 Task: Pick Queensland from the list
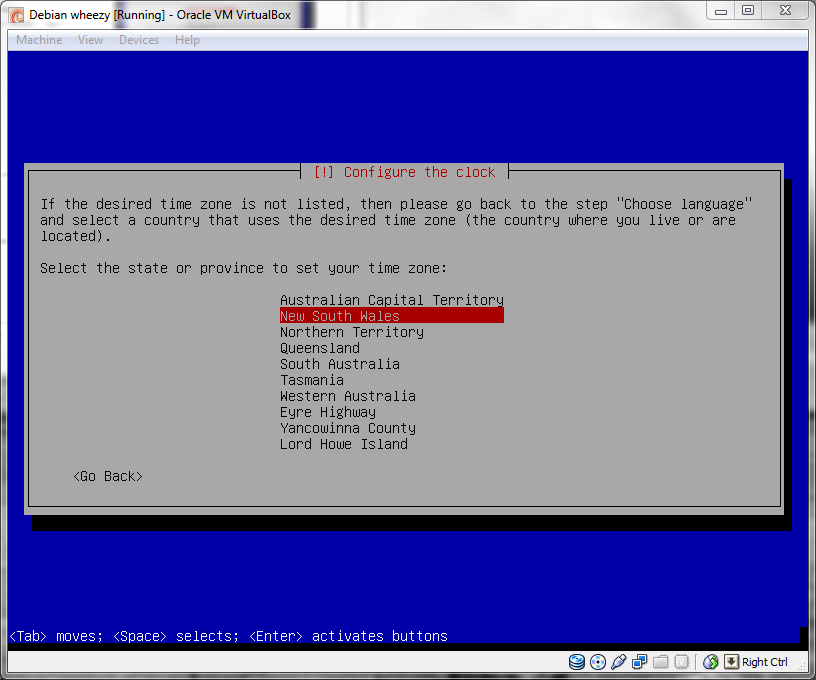click(320, 348)
